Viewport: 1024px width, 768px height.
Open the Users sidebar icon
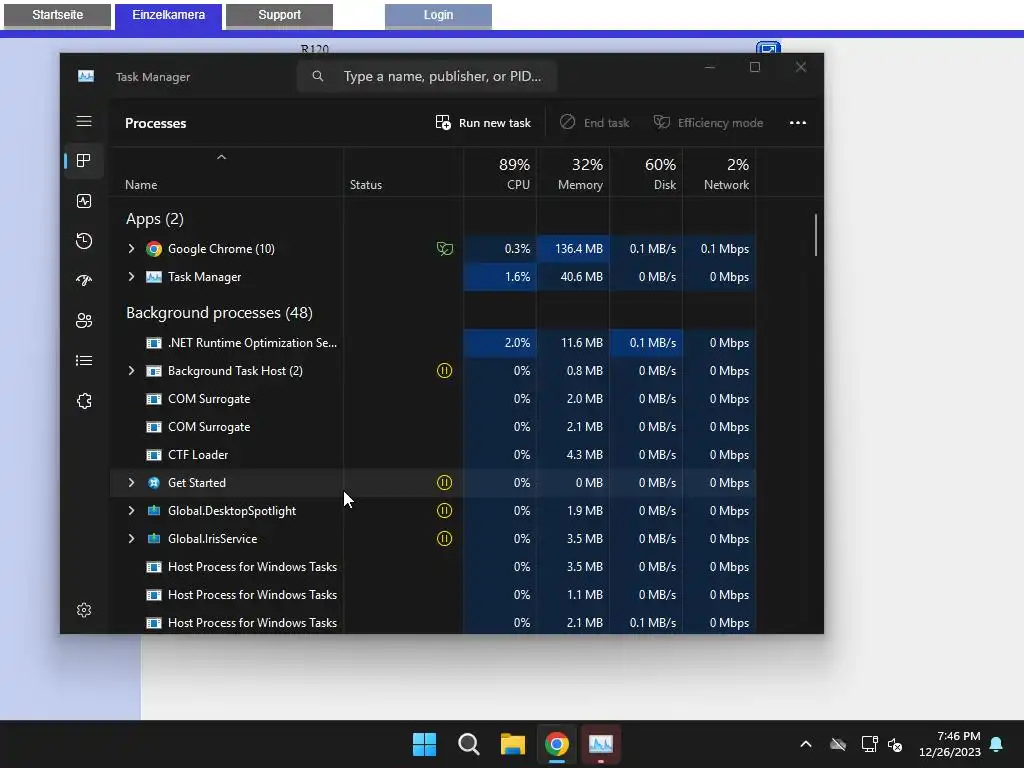84,321
